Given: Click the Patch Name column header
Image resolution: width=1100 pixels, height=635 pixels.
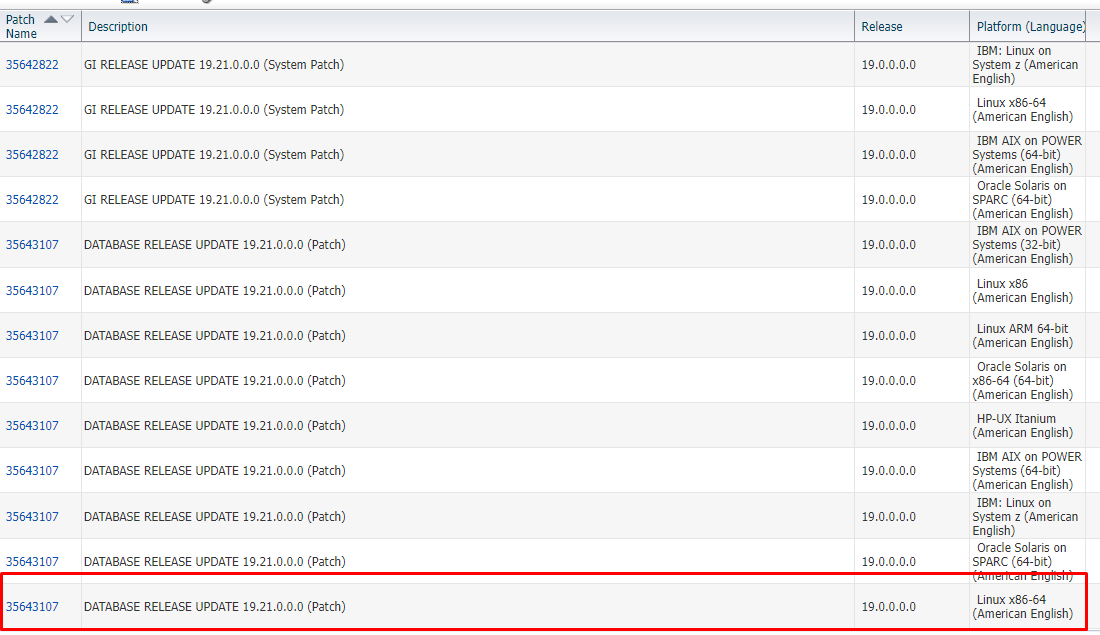Looking at the screenshot, I should coord(23,25).
